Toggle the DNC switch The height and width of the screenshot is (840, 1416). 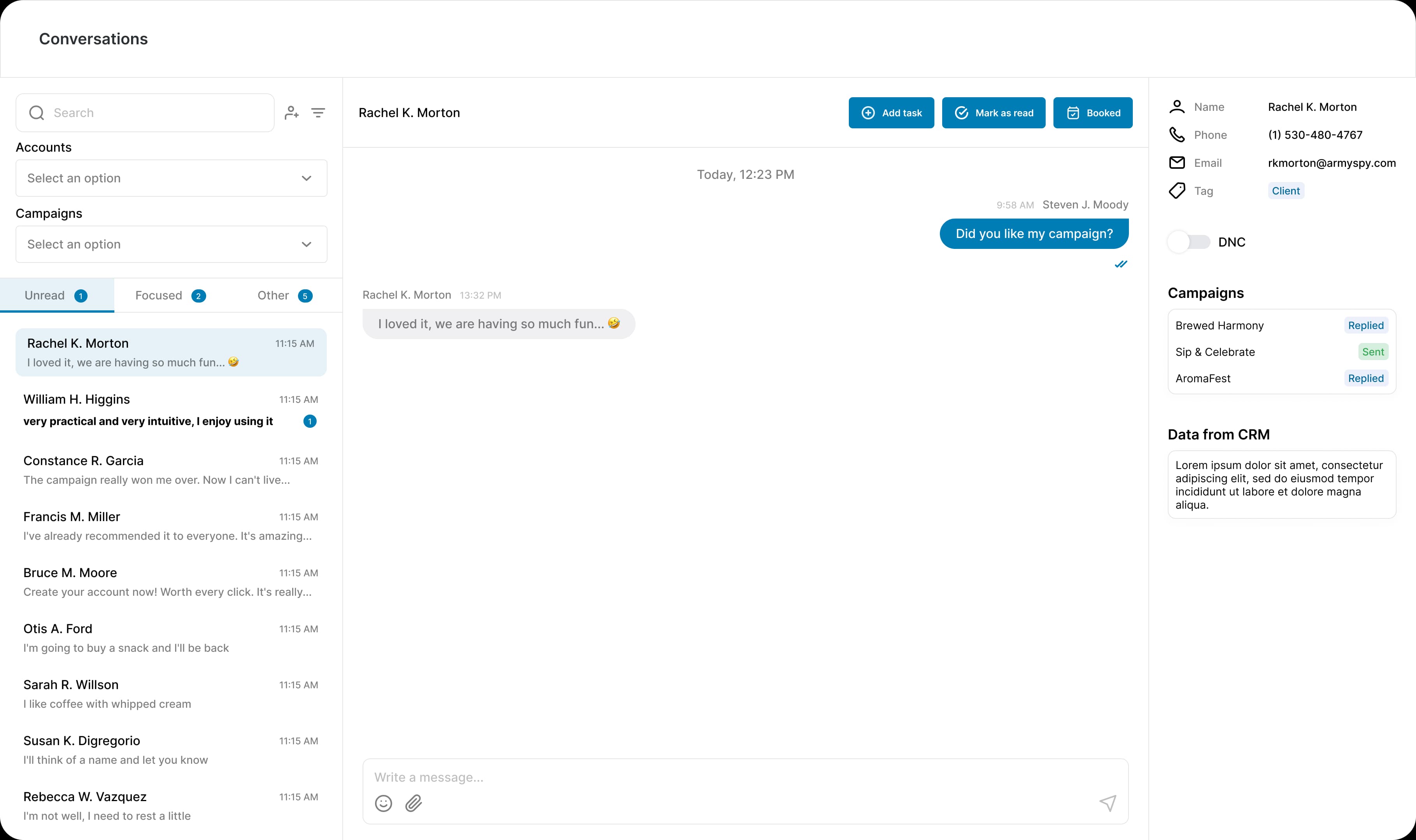[1189, 242]
